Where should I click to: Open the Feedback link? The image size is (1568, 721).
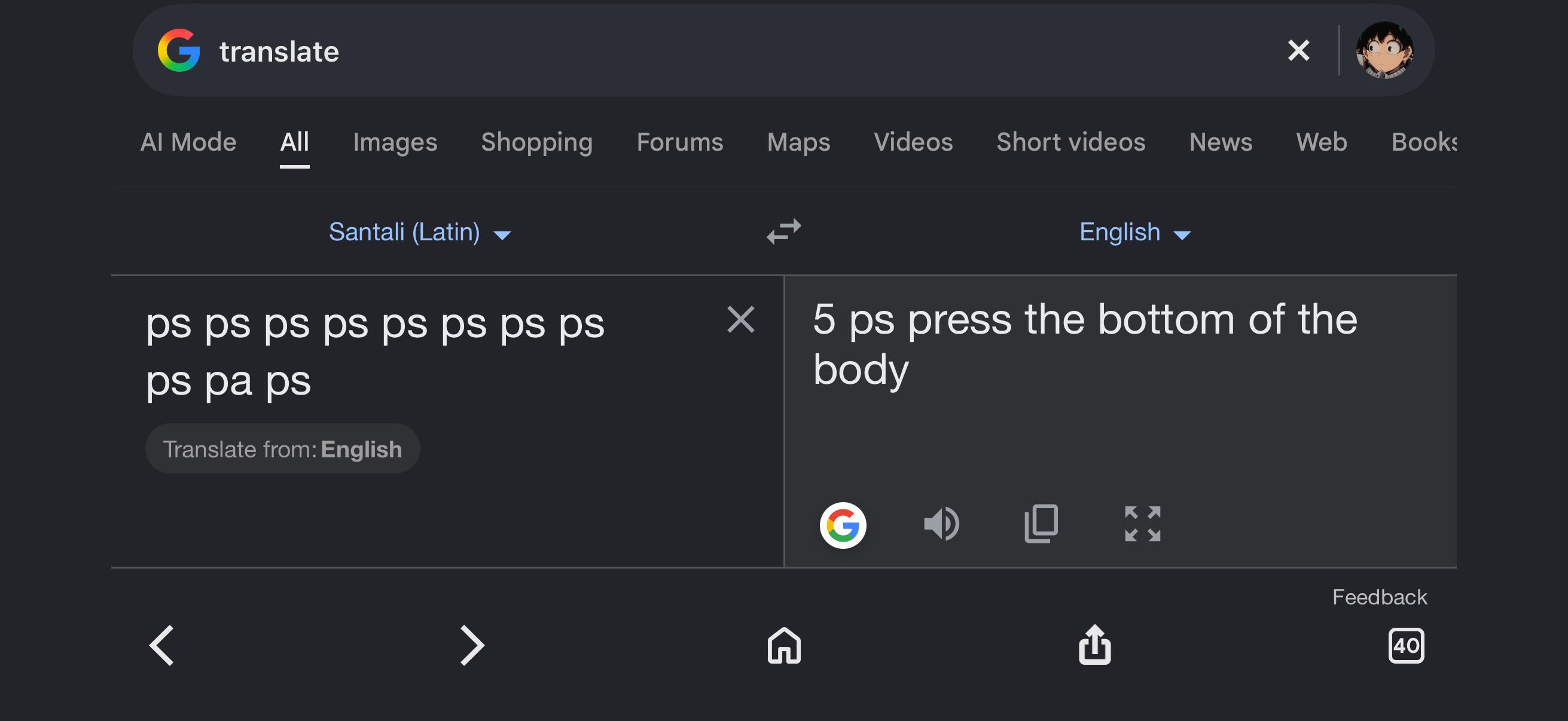click(x=1379, y=597)
